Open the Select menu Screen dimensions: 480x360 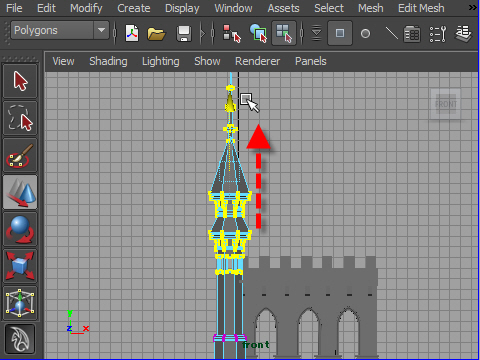pos(329,8)
